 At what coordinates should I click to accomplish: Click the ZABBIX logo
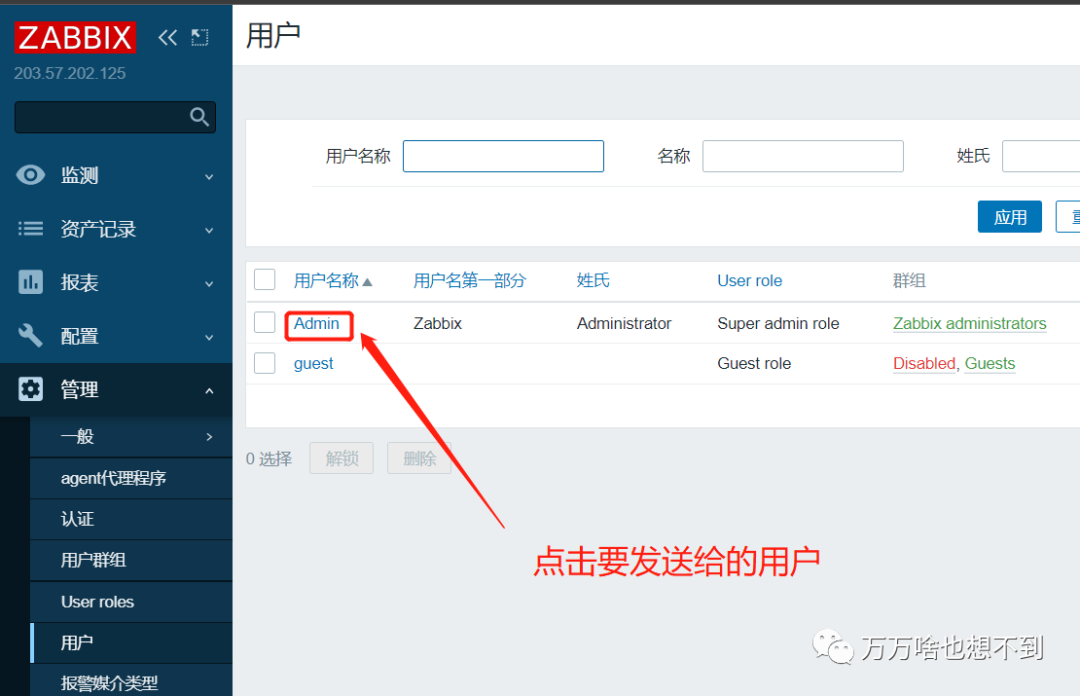coord(75,37)
